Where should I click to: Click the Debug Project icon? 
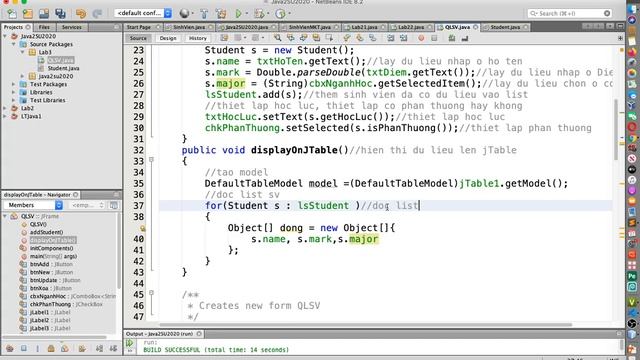[259, 13]
